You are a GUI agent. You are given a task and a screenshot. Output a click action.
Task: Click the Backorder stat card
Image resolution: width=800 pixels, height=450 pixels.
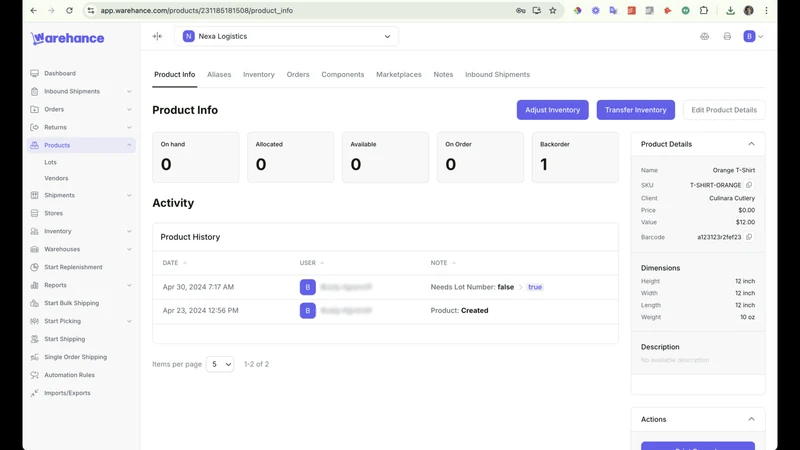[575, 157]
